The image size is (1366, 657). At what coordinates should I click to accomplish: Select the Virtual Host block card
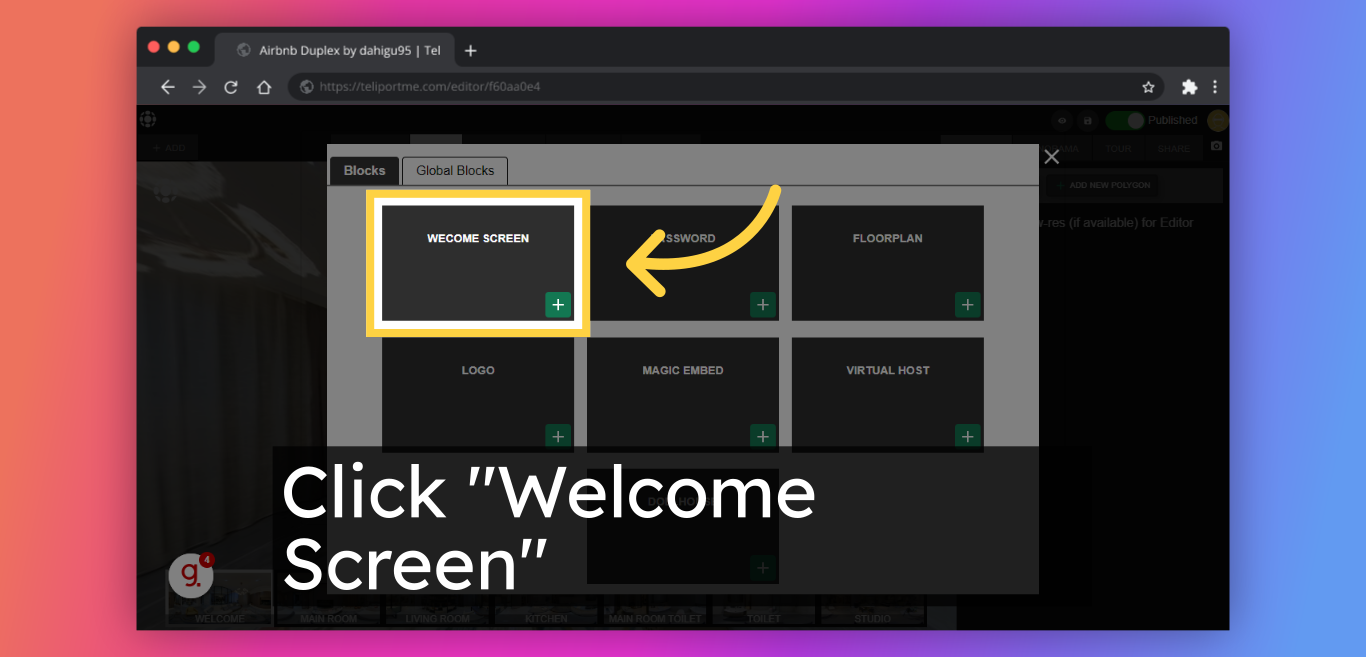pos(888,395)
